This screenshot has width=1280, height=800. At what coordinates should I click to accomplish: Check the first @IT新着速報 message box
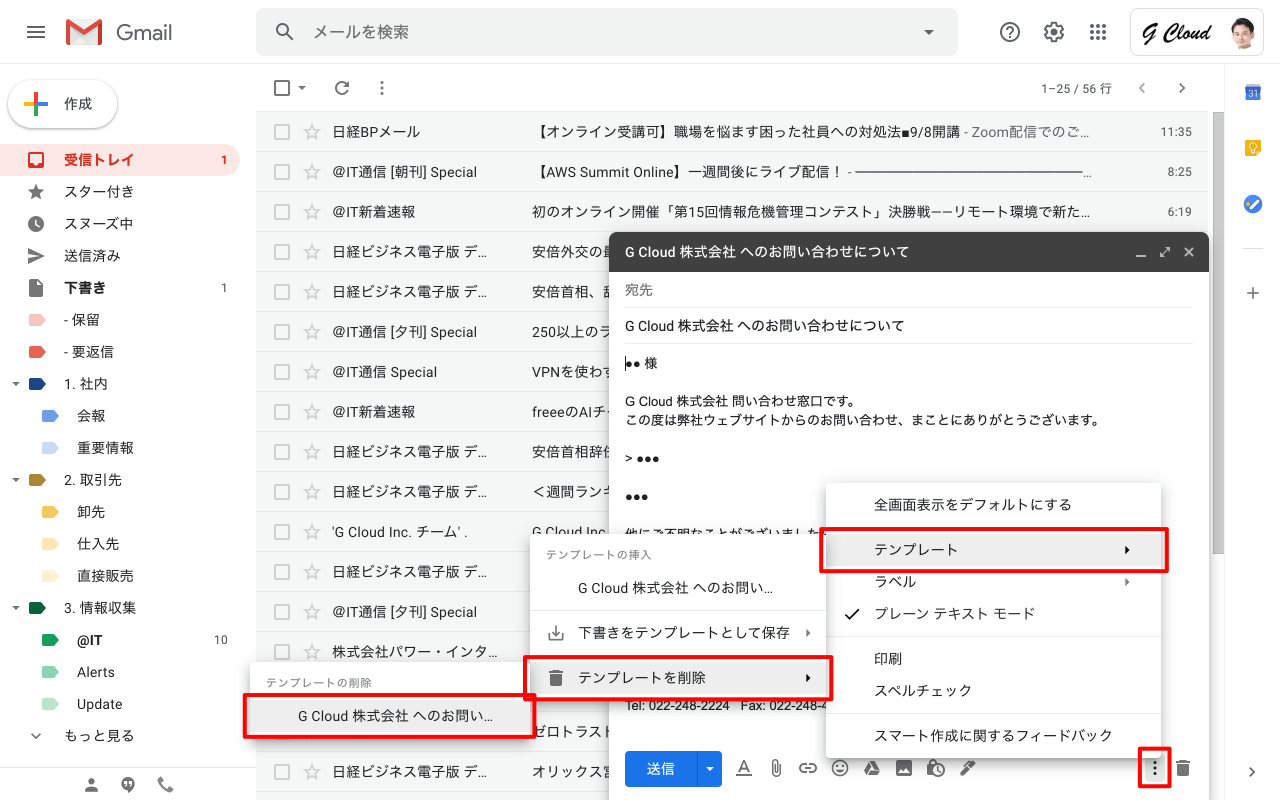coord(282,212)
